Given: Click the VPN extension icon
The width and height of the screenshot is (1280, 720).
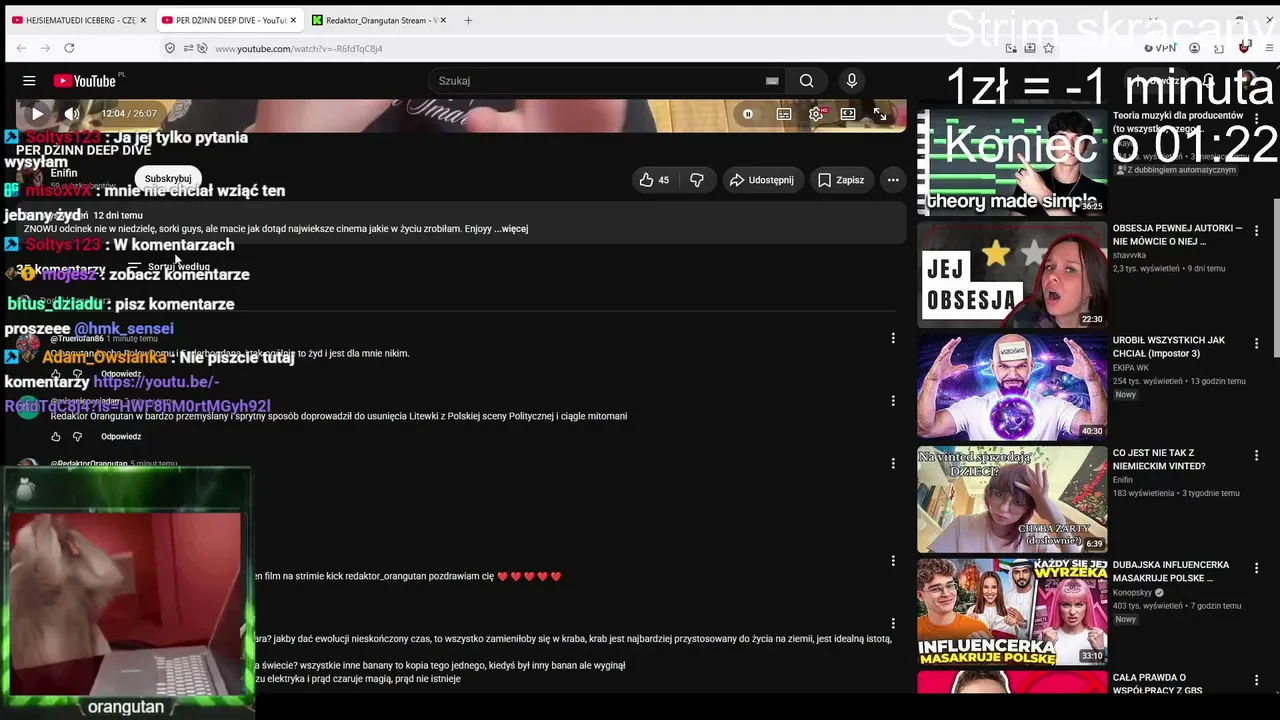Looking at the screenshot, I should [x=1160, y=48].
